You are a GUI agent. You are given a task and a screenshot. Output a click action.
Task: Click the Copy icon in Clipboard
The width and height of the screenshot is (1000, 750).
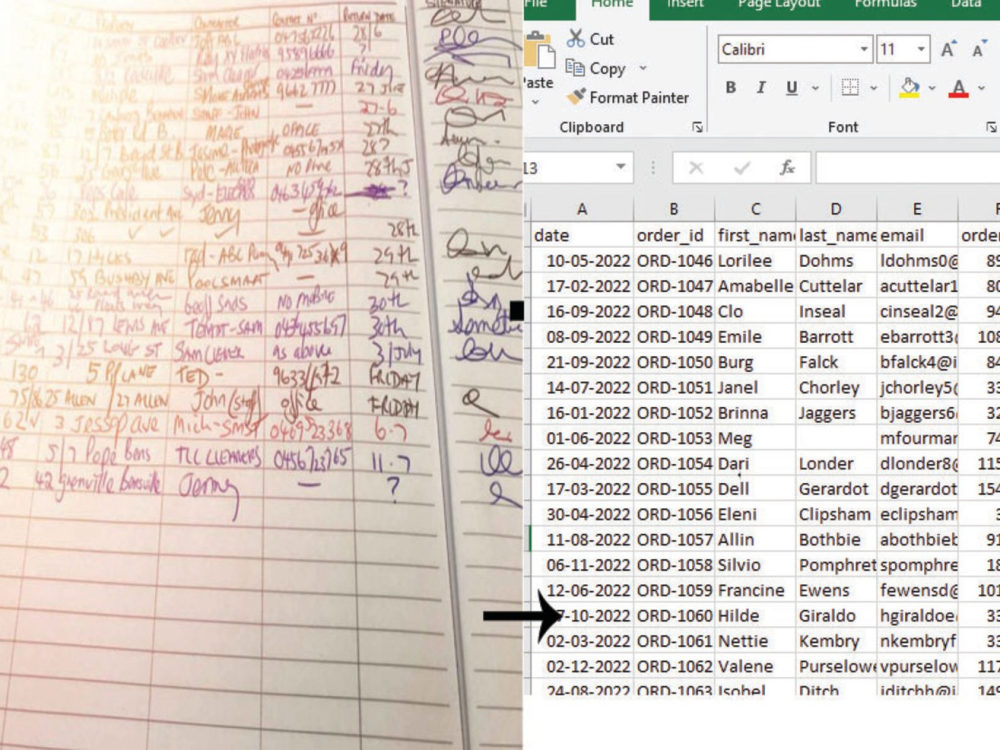(x=575, y=68)
